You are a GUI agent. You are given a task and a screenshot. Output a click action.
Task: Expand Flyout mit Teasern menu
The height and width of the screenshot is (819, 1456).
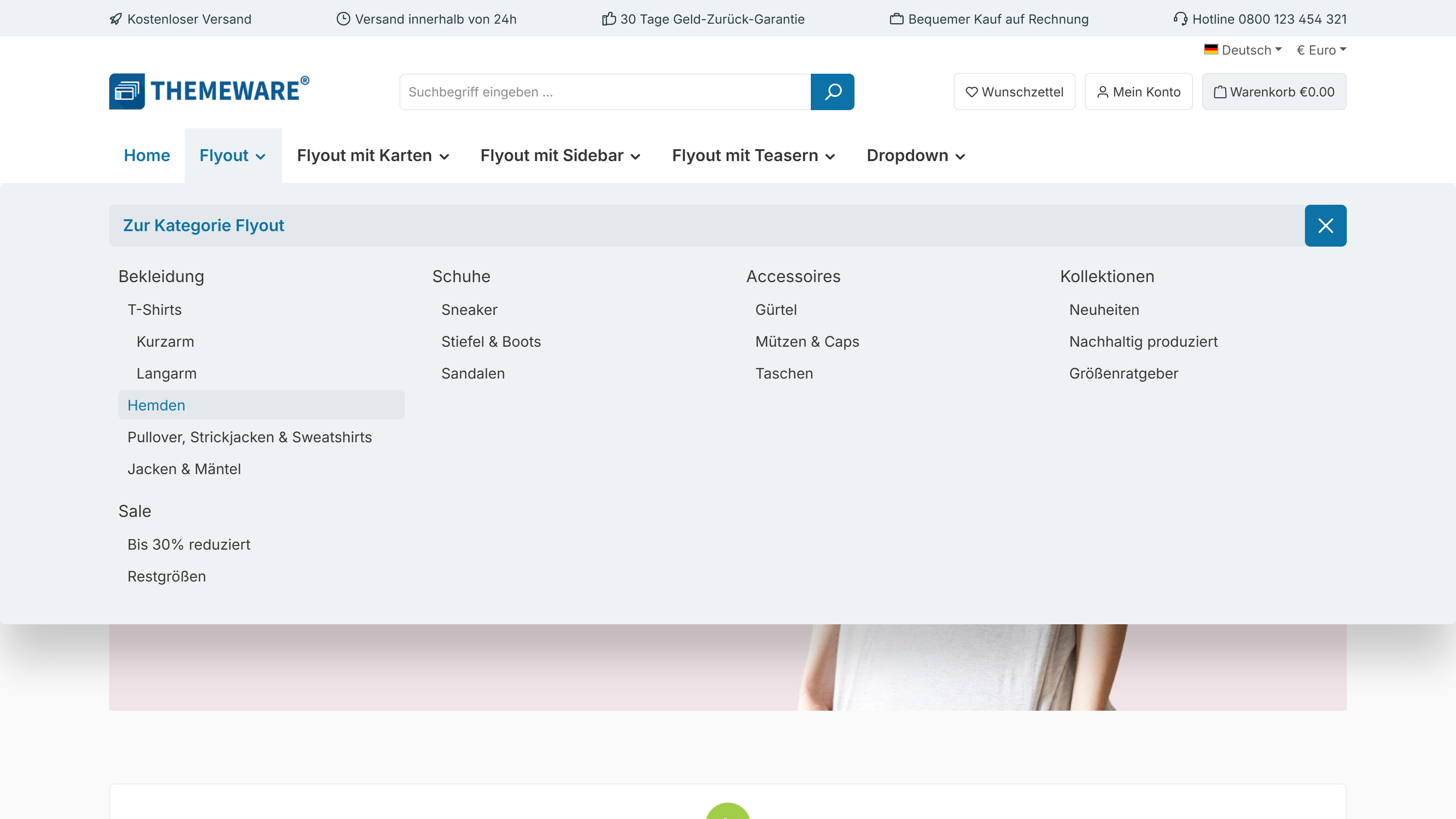[x=753, y=156]
